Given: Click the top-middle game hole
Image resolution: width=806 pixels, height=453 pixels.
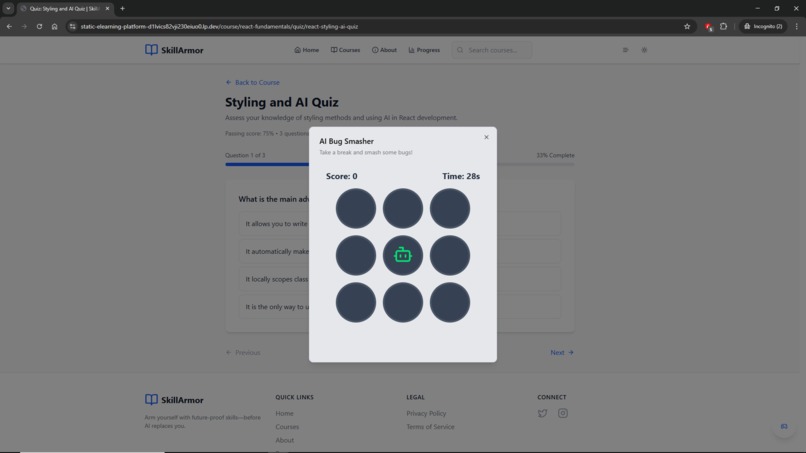Looking at the screenshot, I should [402, 208].
